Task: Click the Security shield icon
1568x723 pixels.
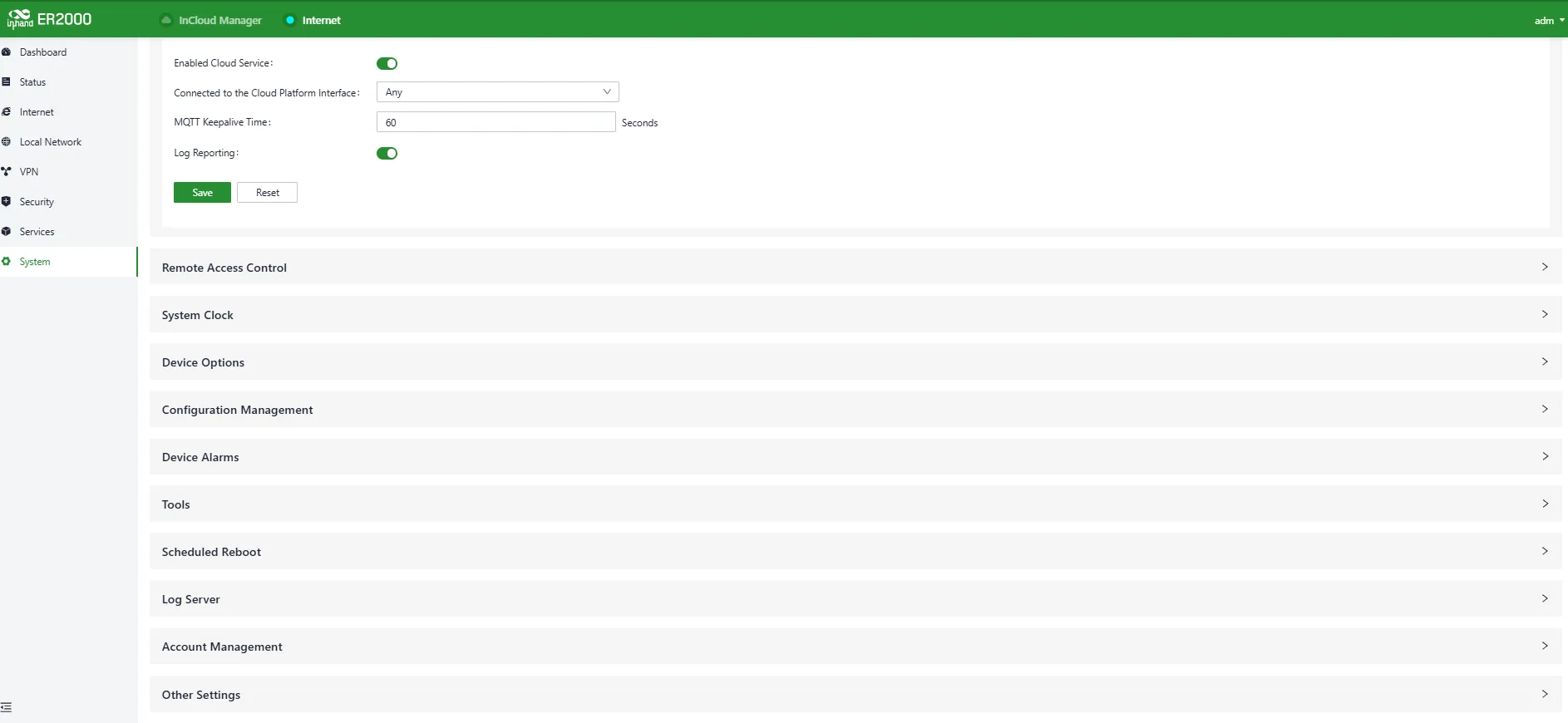Action: (6, 202)
